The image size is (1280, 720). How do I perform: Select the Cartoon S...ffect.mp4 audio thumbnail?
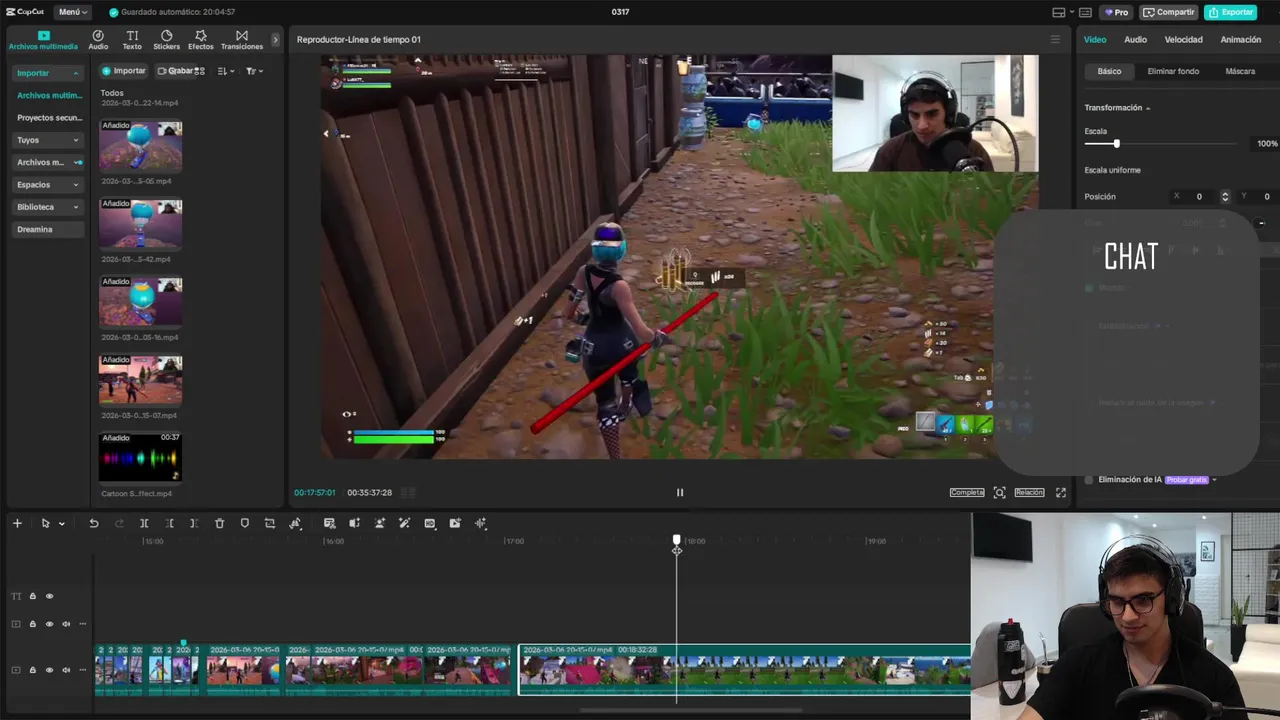tap(141, 457)
